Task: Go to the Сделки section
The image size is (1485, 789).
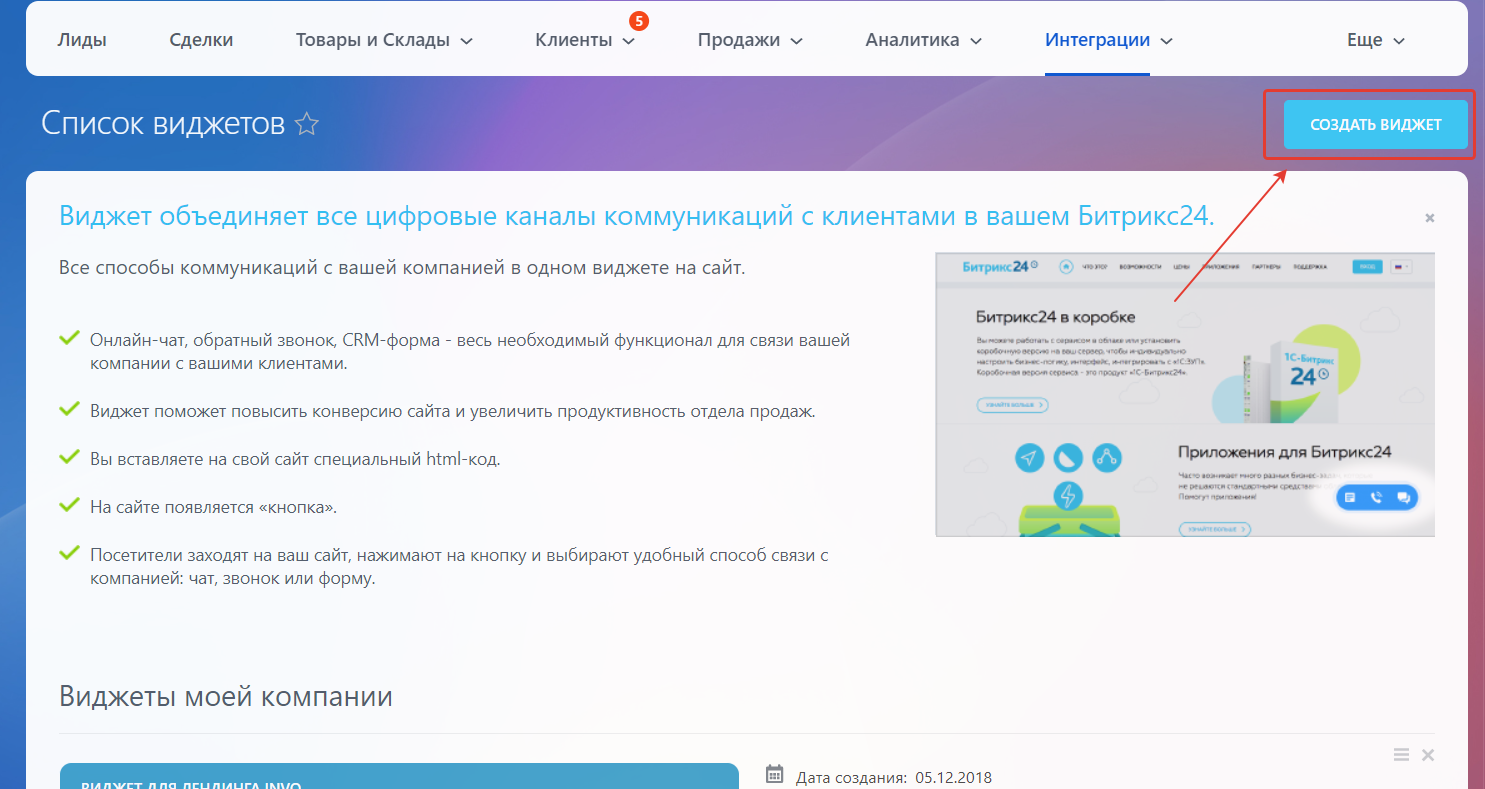Action: (201, 40)
